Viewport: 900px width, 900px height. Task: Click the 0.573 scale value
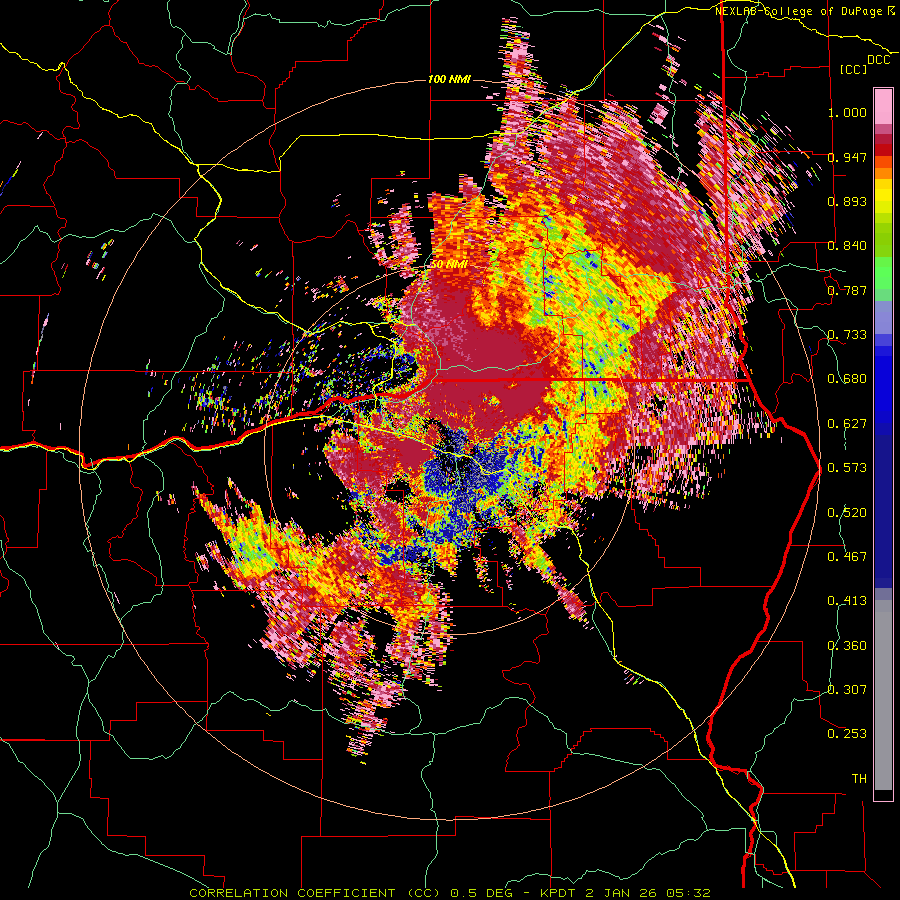[847, 468]
